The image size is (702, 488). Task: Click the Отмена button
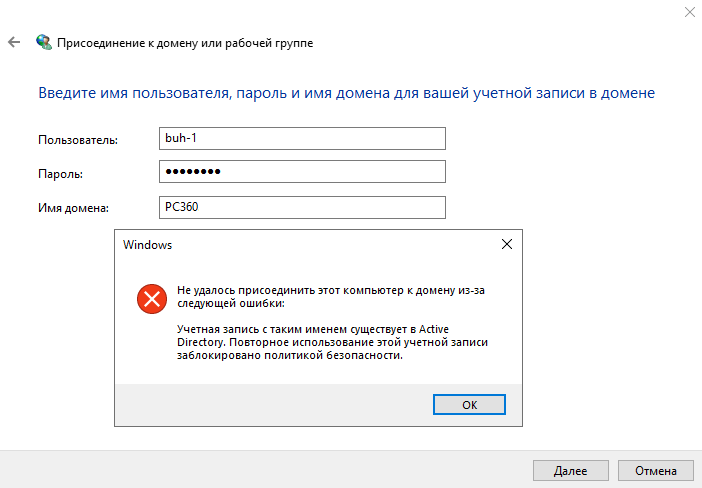(x=655, y=469)
